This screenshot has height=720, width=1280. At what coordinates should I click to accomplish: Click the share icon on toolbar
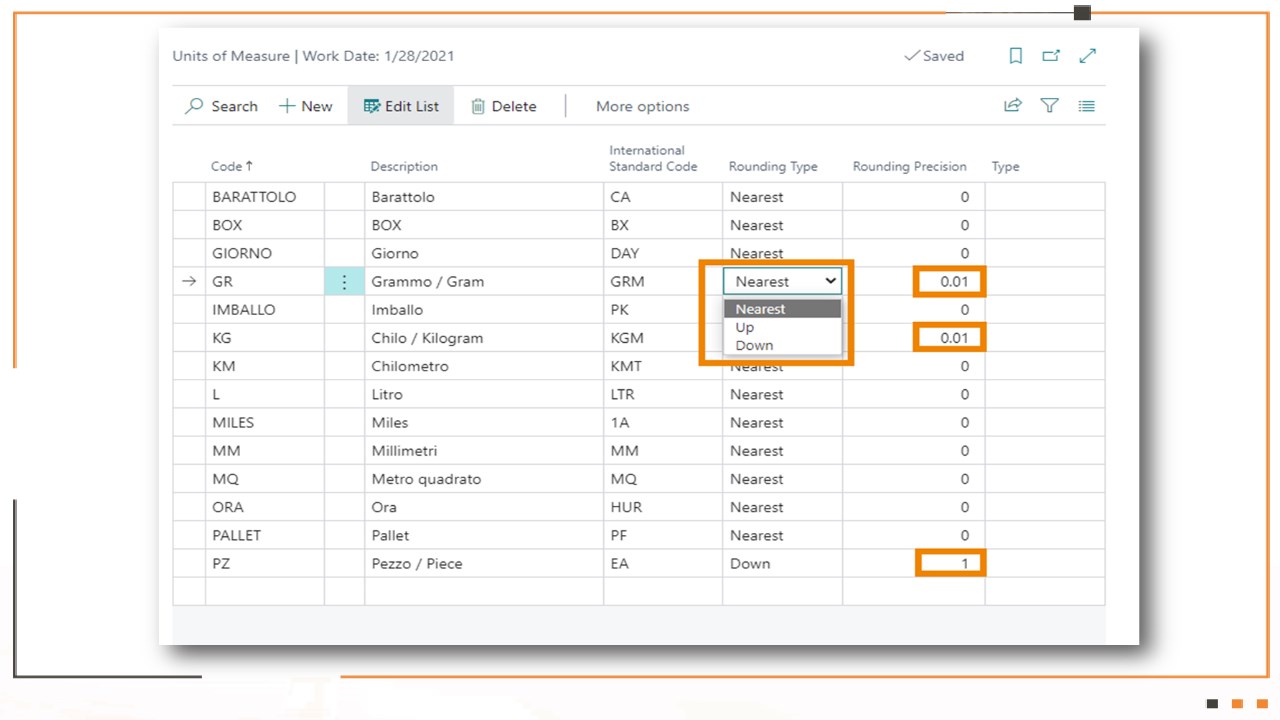coord(1013,106)
